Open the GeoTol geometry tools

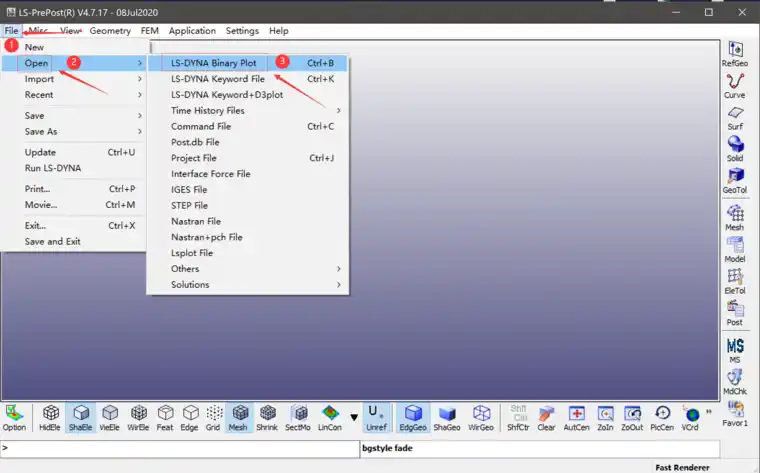pyautogui.click(x=735, y=181)
